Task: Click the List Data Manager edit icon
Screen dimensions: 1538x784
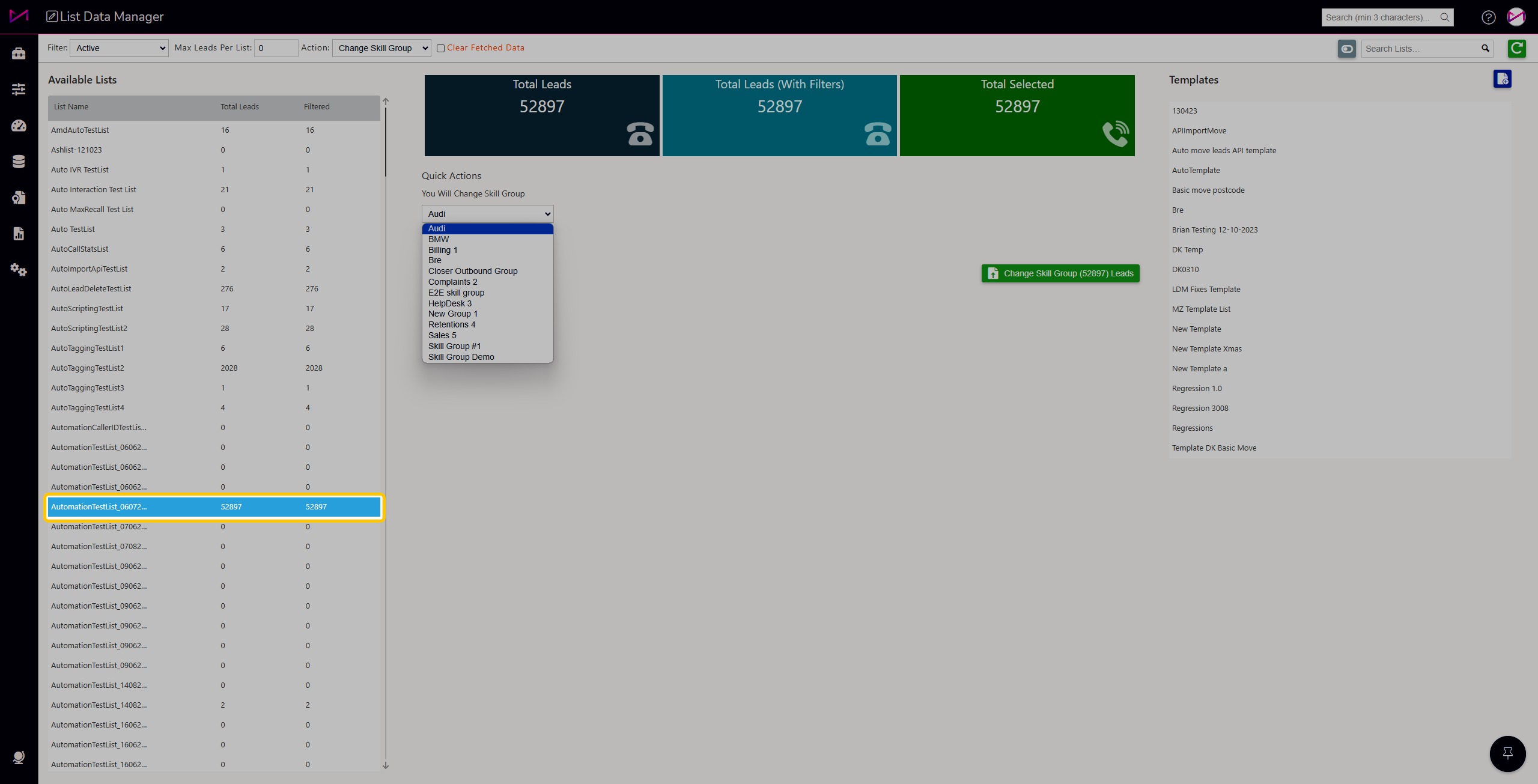Action: [x=52, y=17]
